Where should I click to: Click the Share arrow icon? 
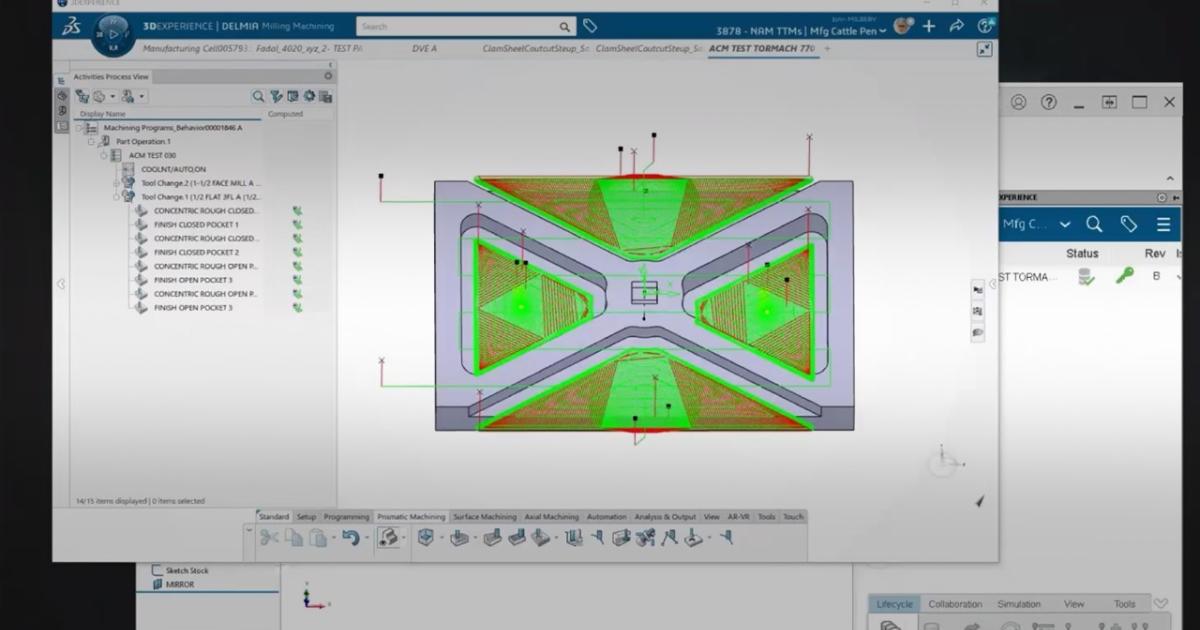[x=957, y=27]
